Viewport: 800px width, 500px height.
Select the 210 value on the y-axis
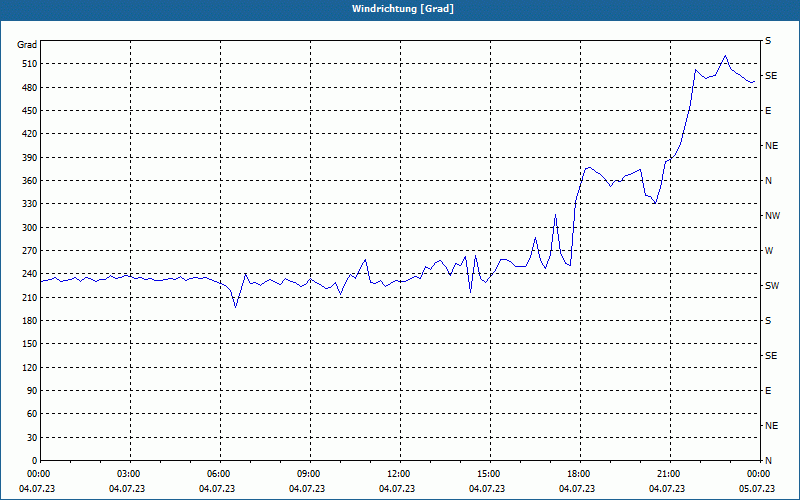[x=29, y=297]
